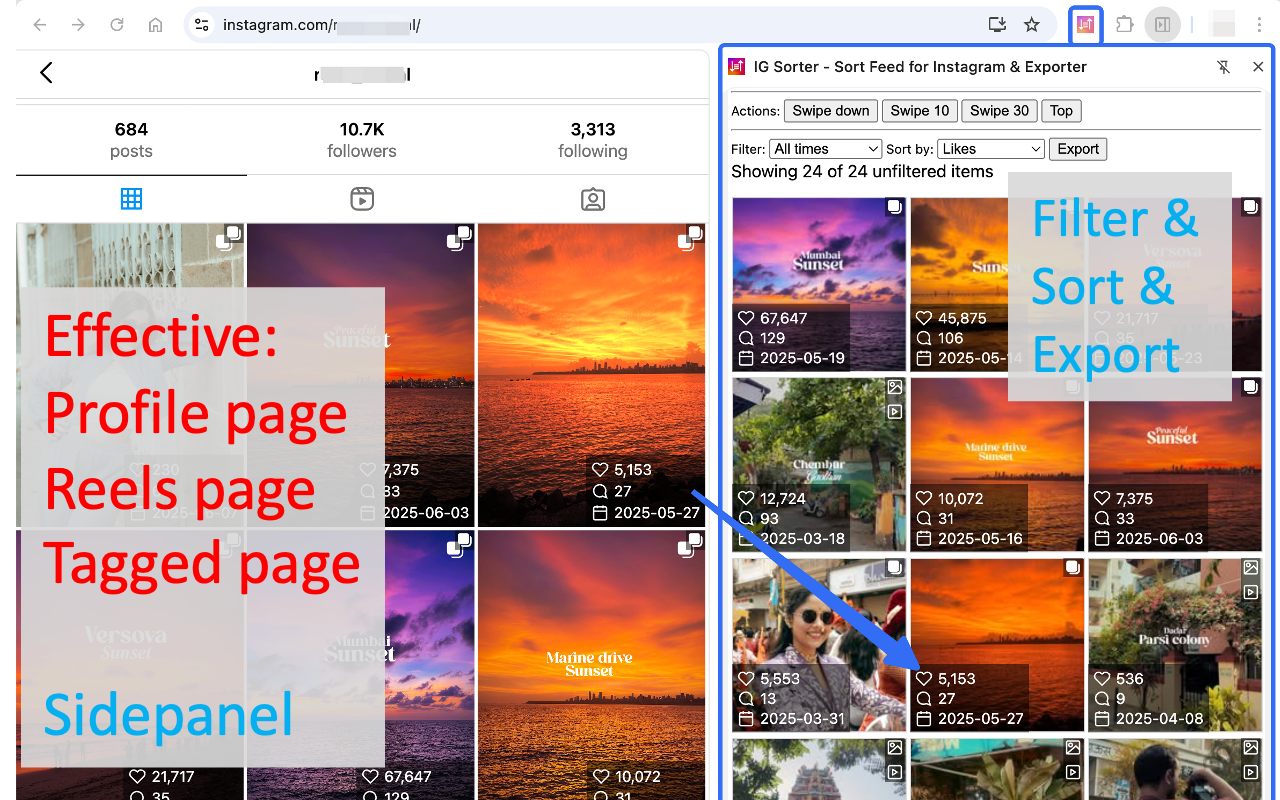
Task: Open the browser side panel icon
Action: coord(1162,25)
